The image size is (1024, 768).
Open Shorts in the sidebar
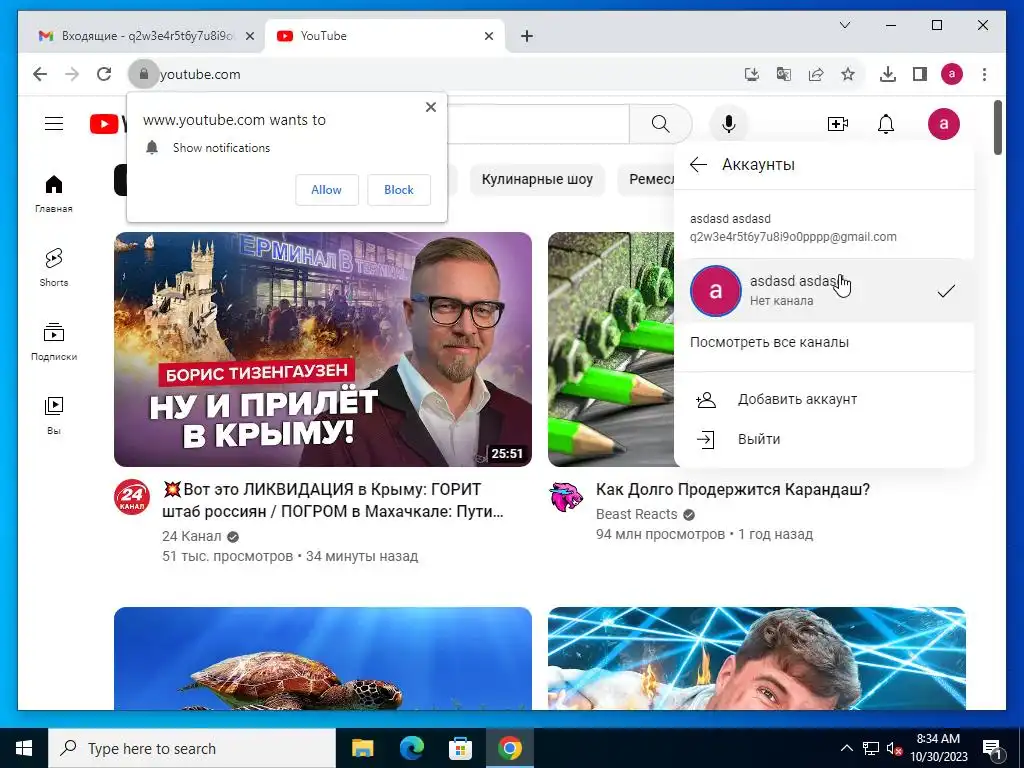[x=54, y=268]
